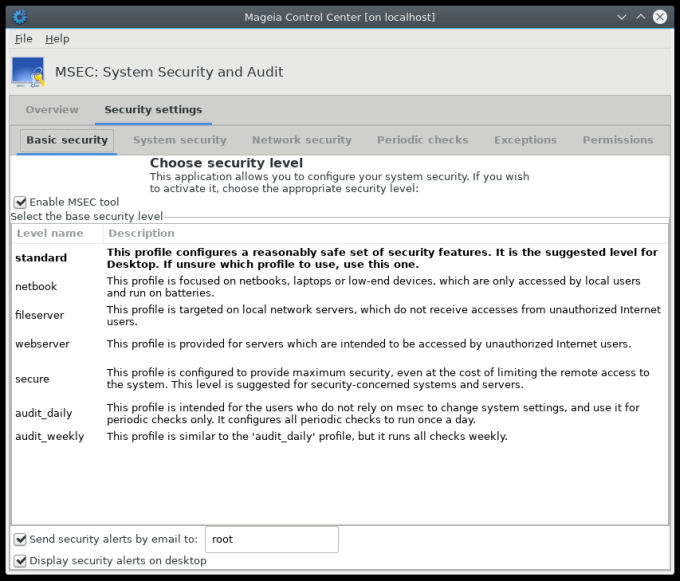Close the Mageia Control Center window

pos(660,17)
